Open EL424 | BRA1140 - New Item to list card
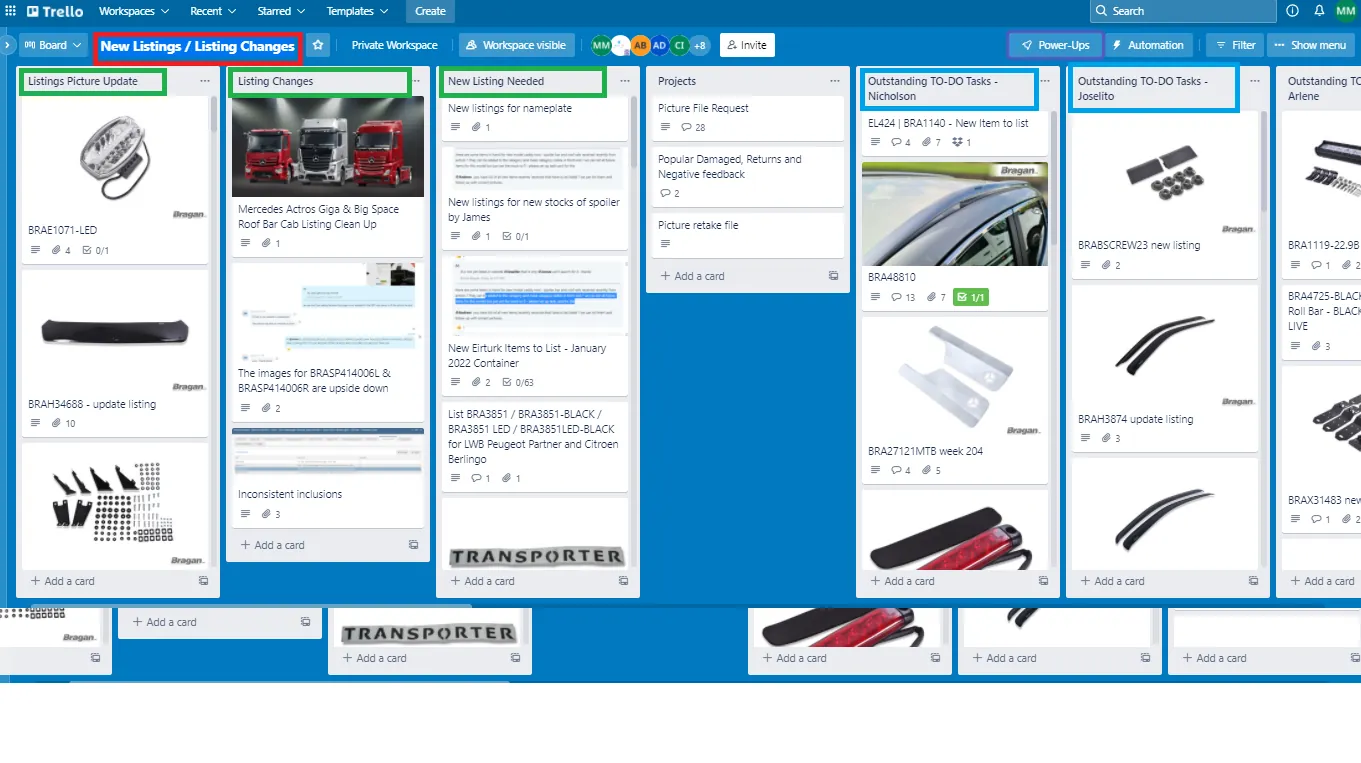Screen dimensions: 1361x763 955,131
